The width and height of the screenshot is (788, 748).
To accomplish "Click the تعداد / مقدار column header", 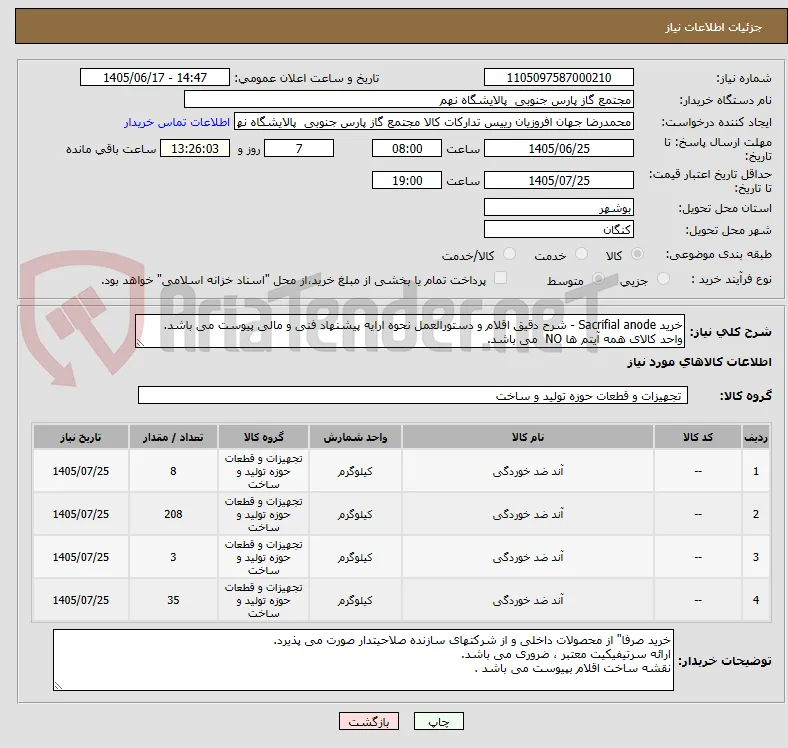I will (x=173, y=437).
